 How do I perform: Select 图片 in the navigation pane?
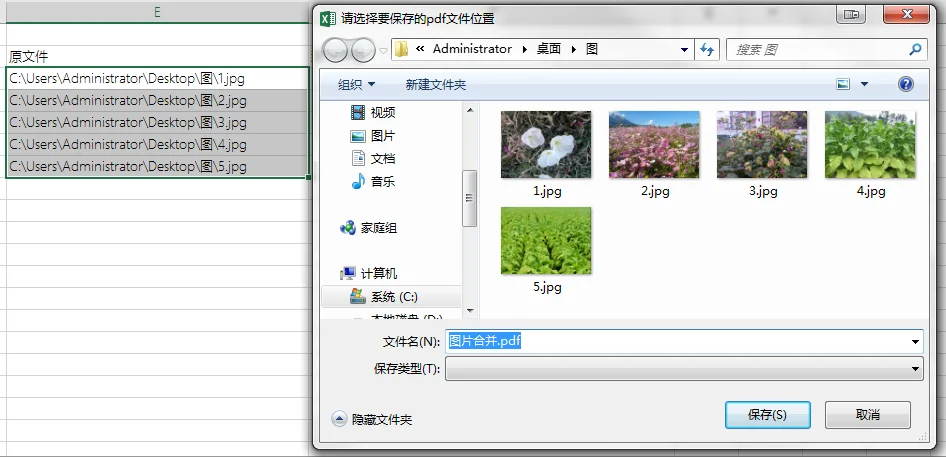373,136
